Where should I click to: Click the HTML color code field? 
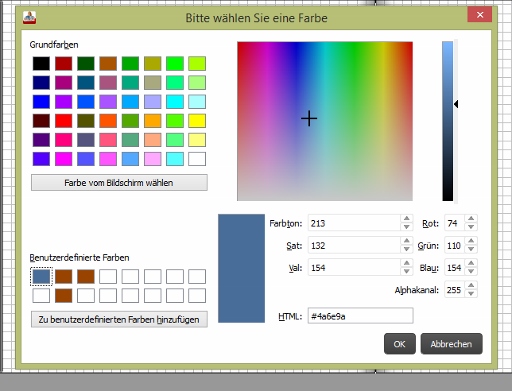360,316
